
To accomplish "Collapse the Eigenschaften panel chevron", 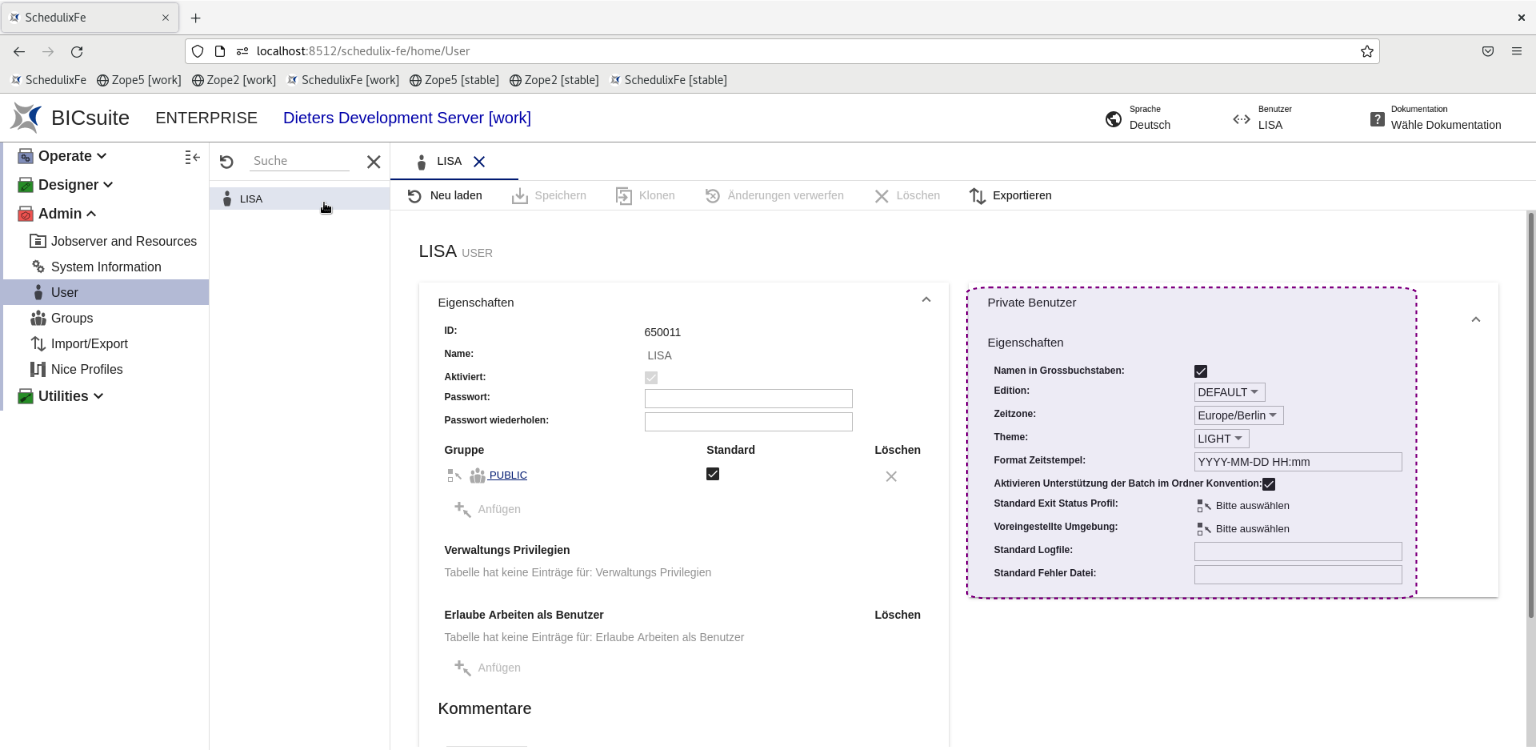I will point(926,300).
